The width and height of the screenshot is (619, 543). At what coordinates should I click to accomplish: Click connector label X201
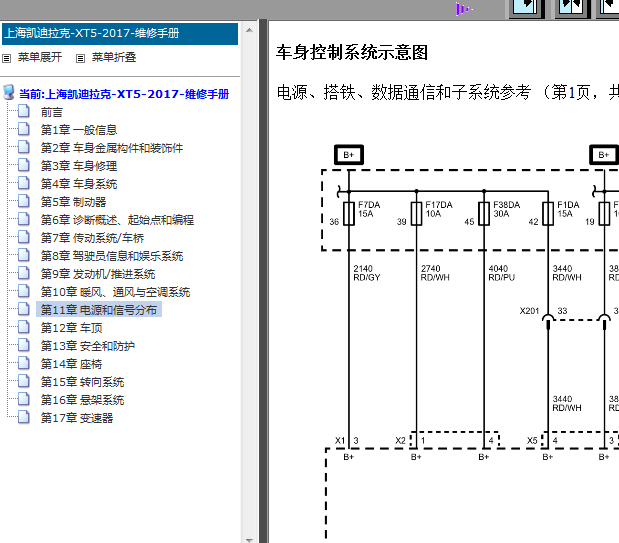click(529, 311)
